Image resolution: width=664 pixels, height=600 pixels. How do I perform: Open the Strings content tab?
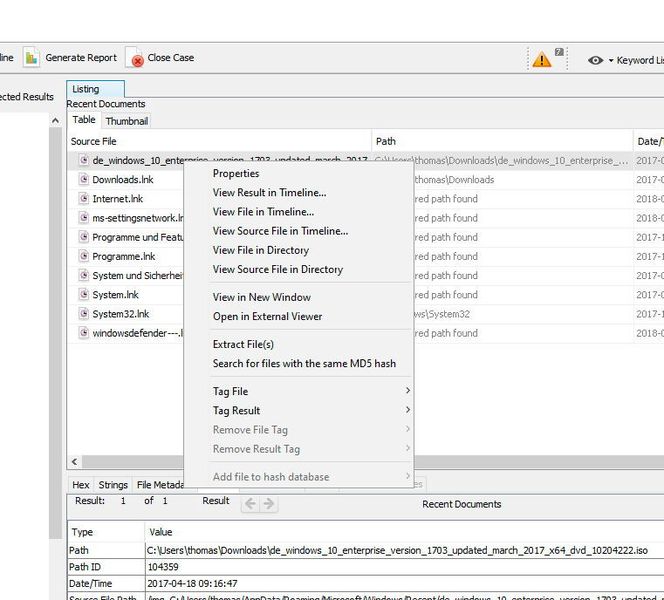(x=113, y=486)
